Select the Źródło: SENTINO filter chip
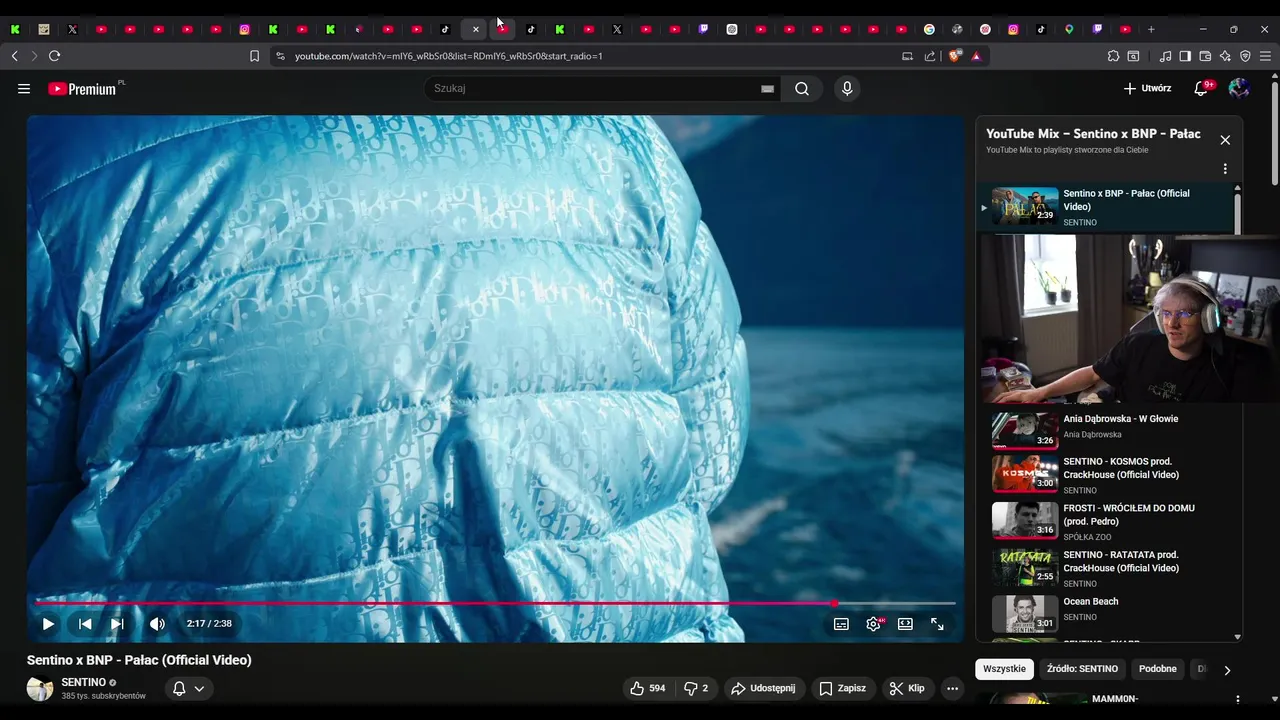This screenshot has height=720, width=1280. (x=1082, y=669)
